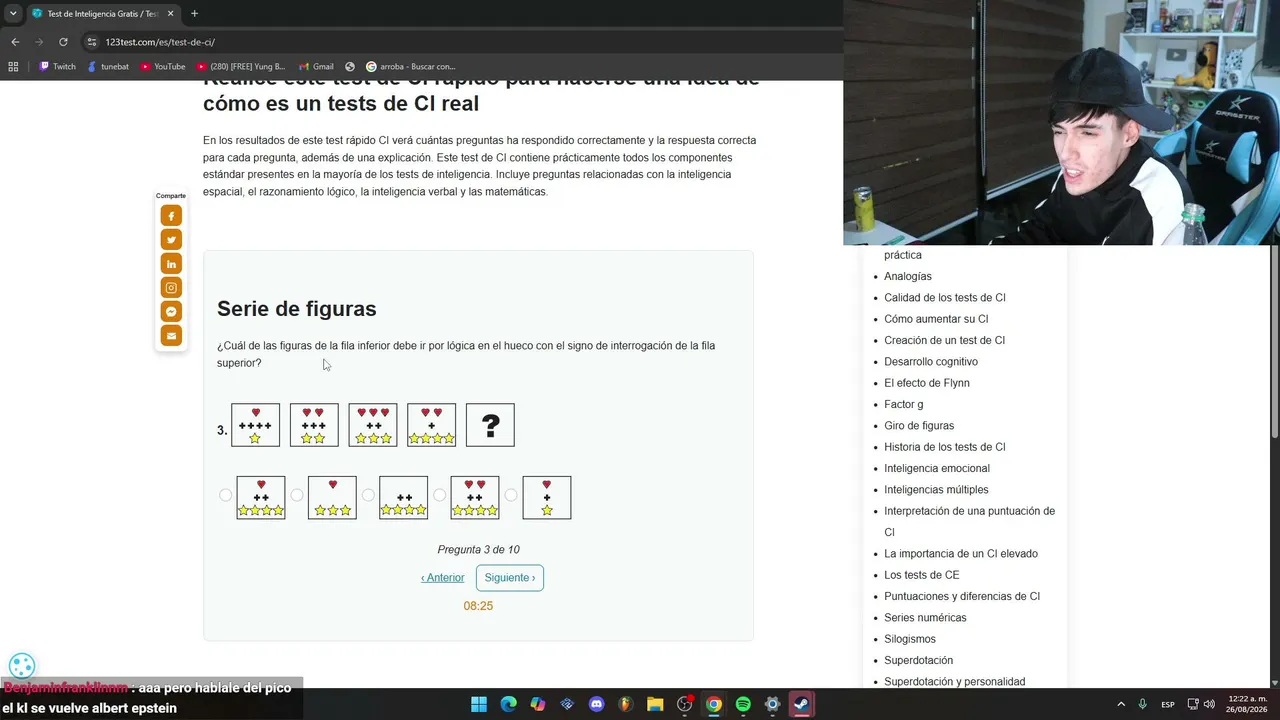Viewport: 1280px width, 720px height.
Task: Open the Los tests de CE link
Action: (922, 575)
